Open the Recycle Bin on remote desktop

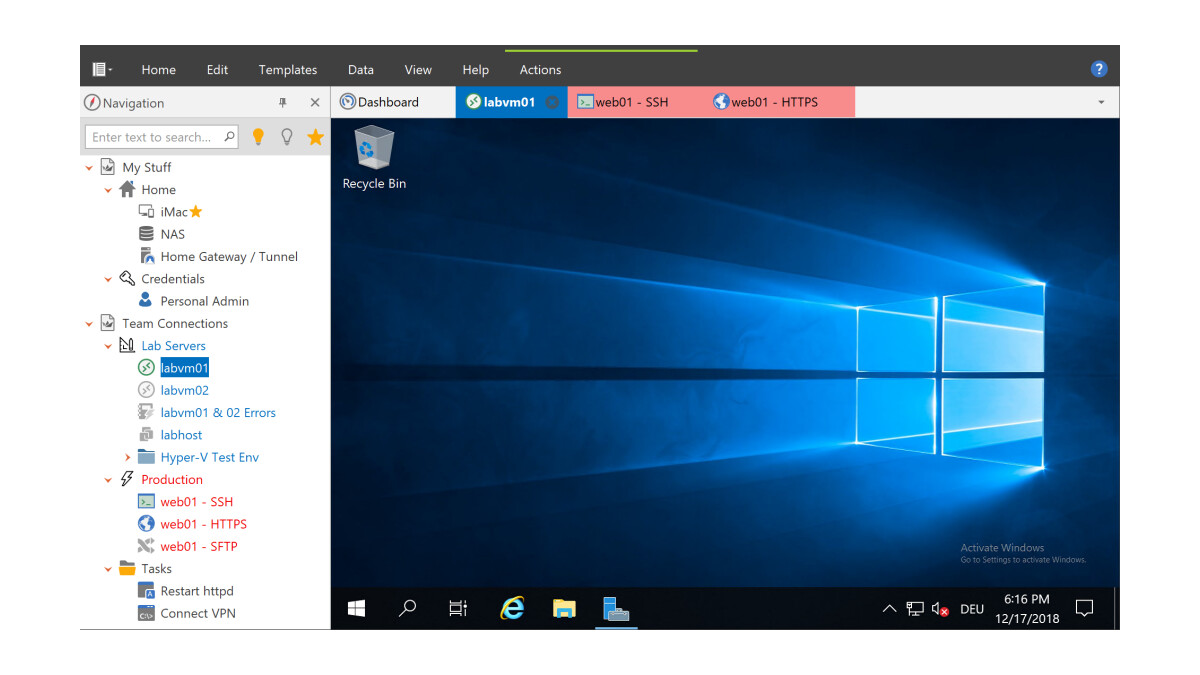pos(374,158)
